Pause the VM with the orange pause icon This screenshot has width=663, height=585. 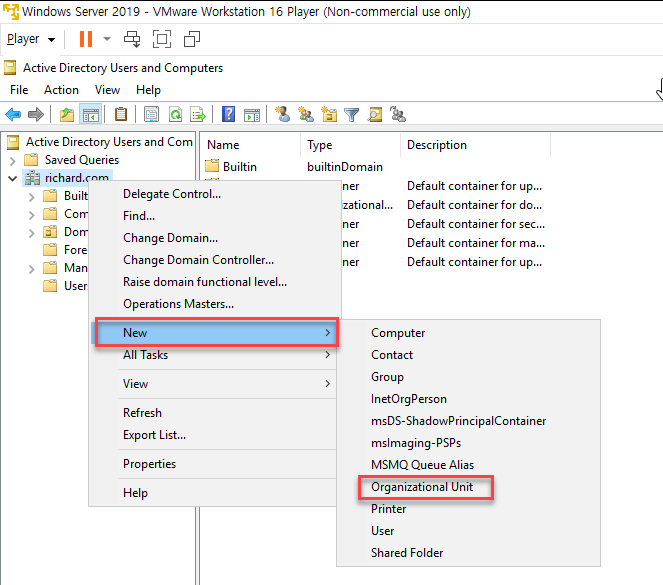click(x=86, y=39)
